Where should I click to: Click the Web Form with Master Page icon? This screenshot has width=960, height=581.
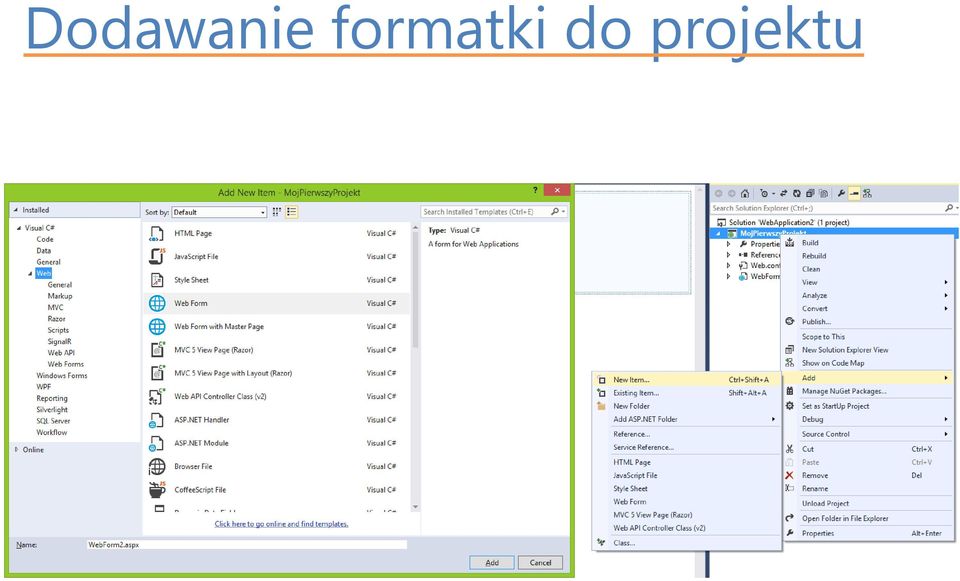[157, 326]
